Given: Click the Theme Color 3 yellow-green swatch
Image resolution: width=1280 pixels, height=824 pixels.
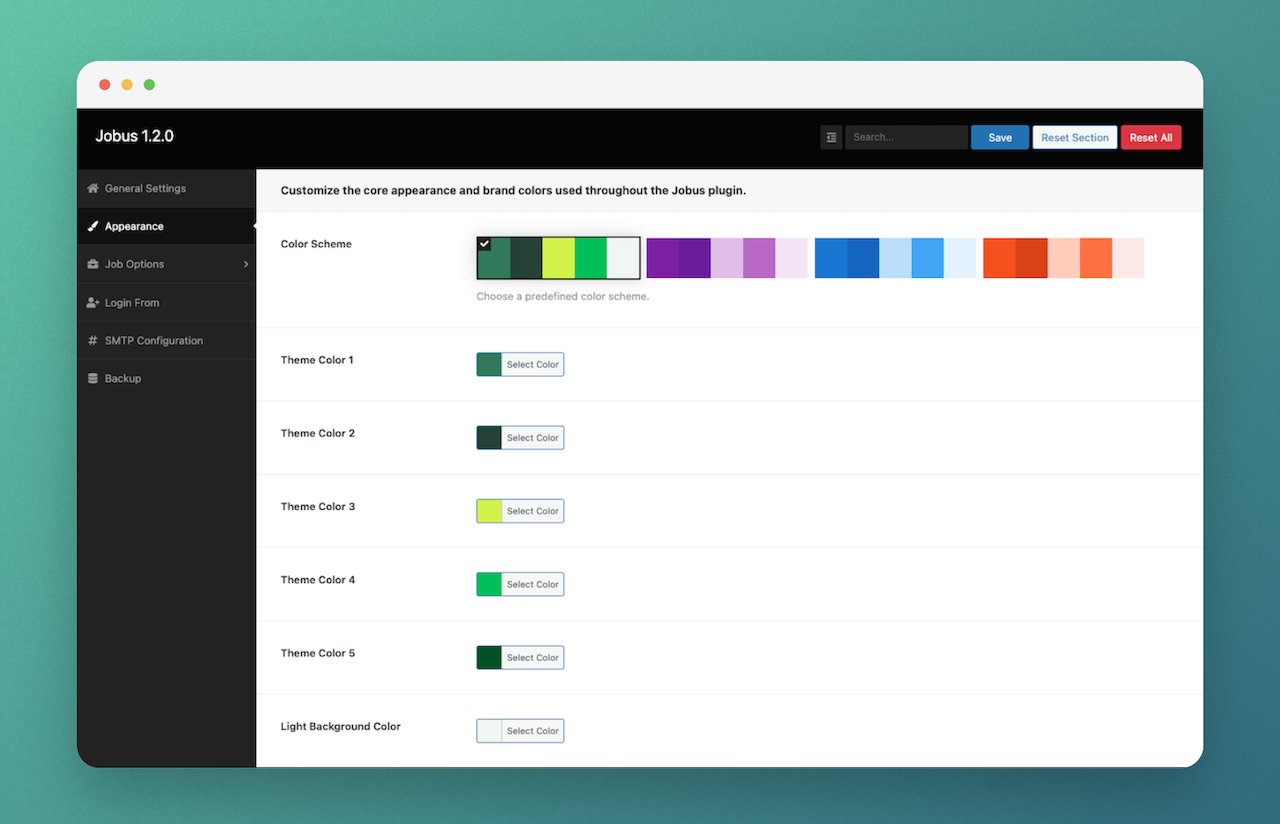Looking at the screenshot, I should tap(487, 510).
